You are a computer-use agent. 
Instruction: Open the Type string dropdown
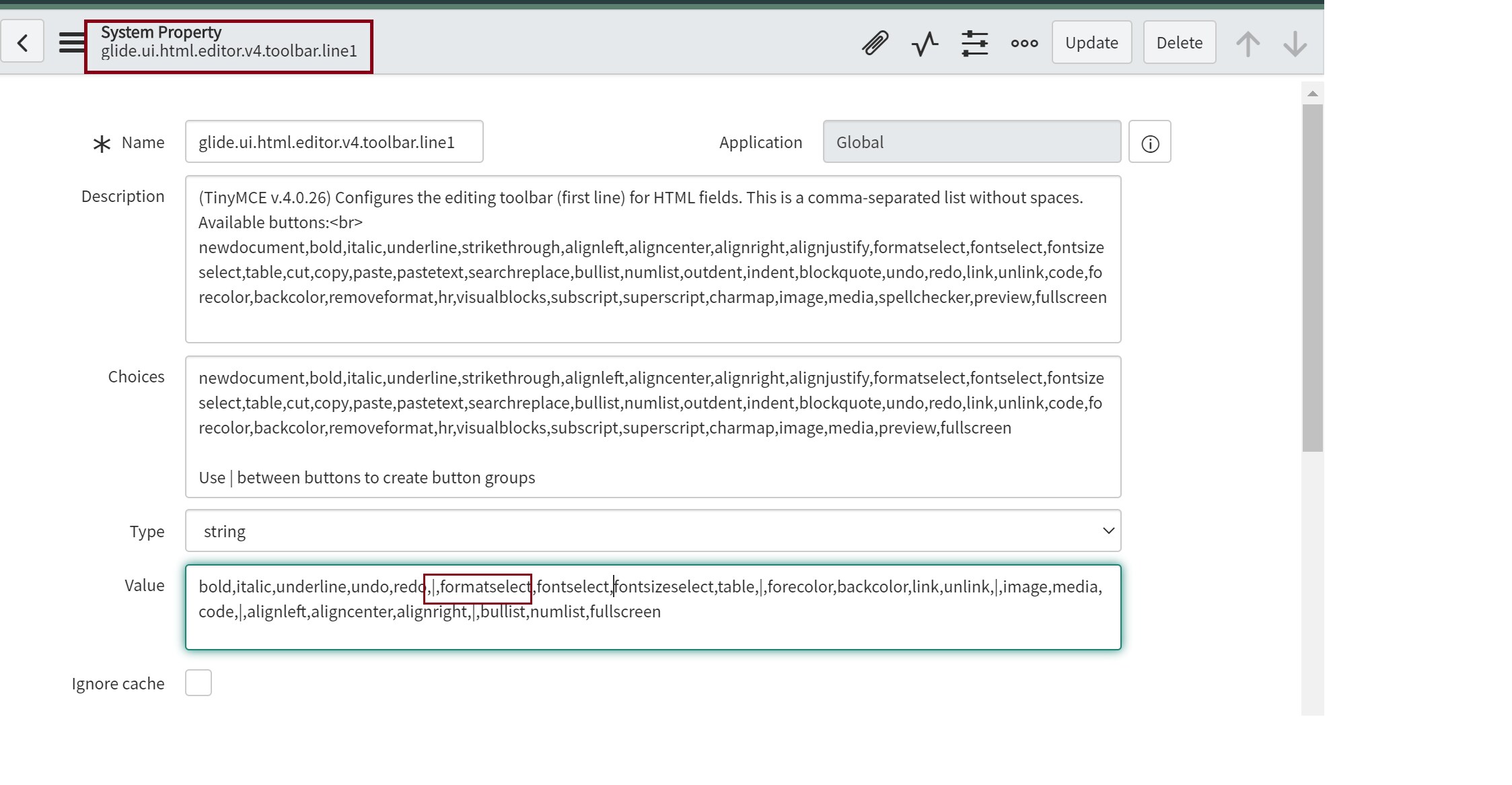coord(653,531)
